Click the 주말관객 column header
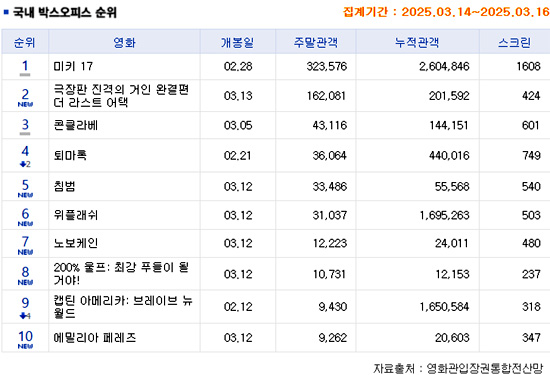The image size is (550, 375). point(316,42)
